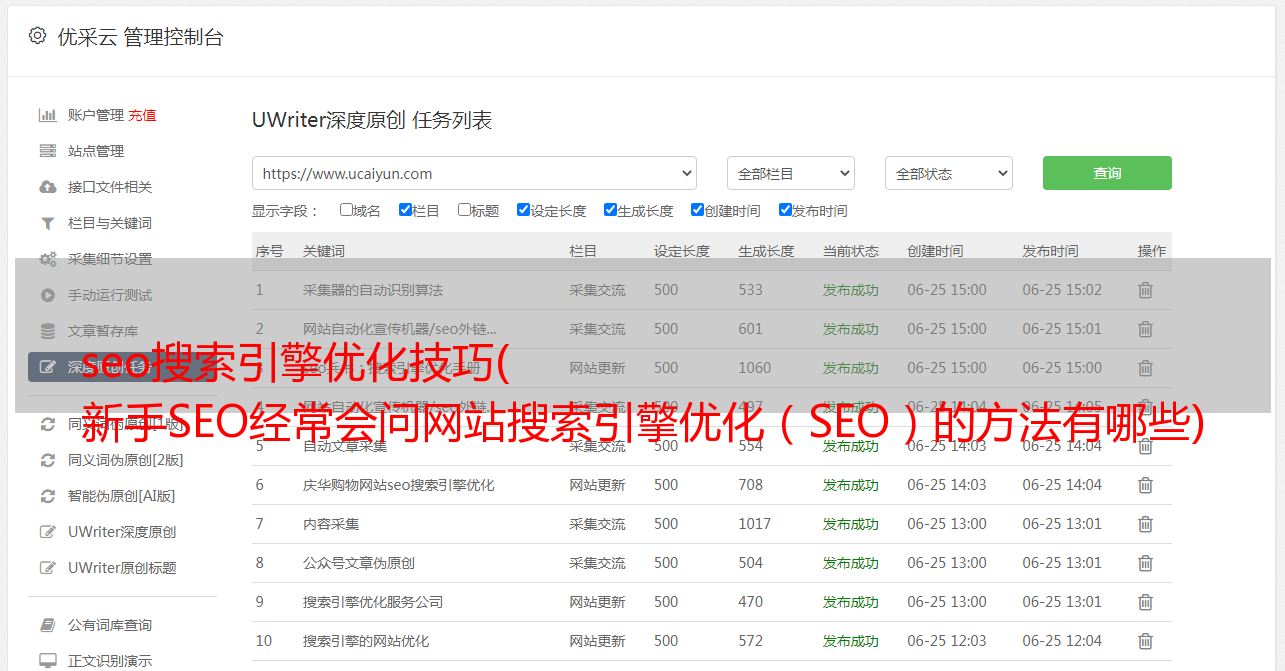1285x671 pixels.
Task: Click the green 查询 button
Action: 1107,173
